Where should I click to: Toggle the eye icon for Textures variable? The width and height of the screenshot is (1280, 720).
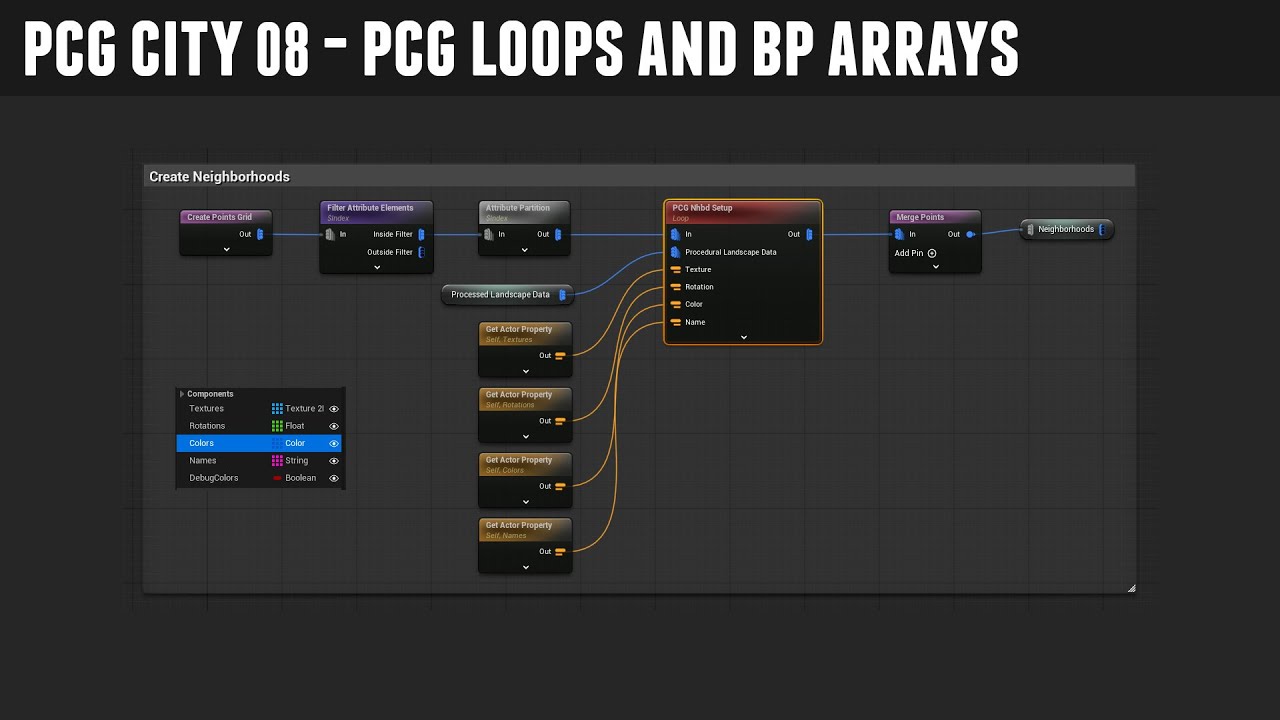pos(334,408)
